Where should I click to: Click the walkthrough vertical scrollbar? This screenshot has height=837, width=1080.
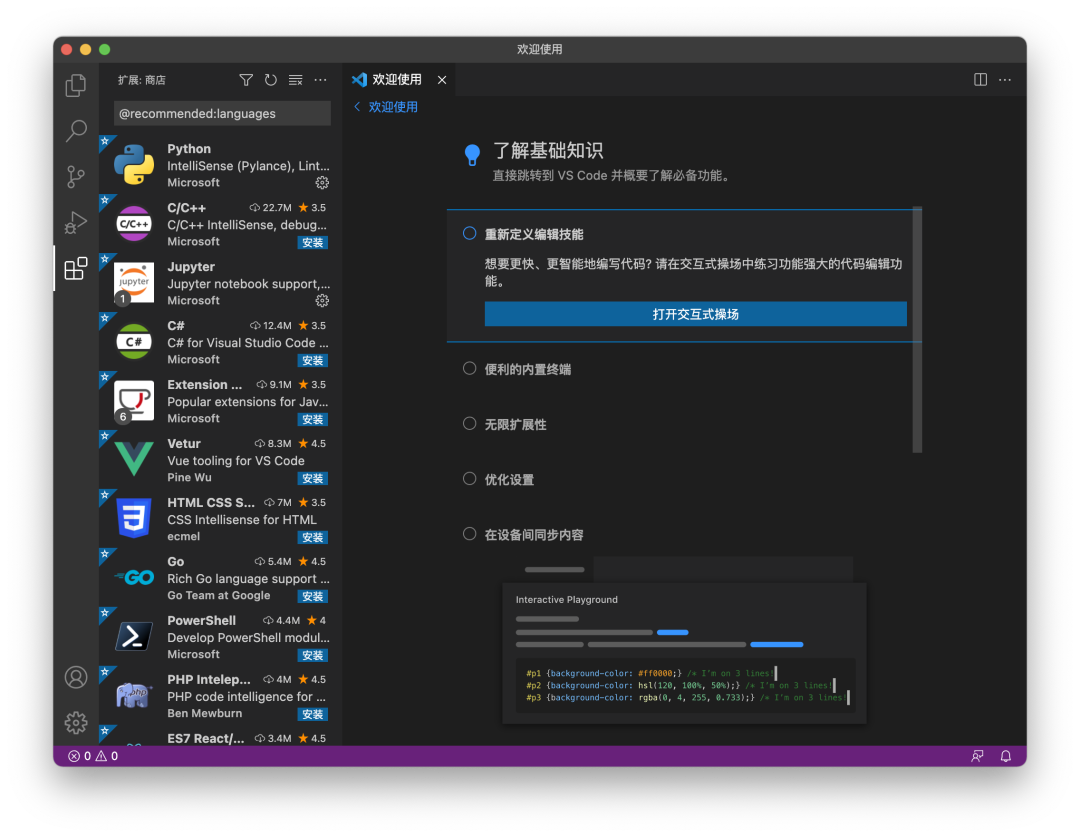click(x=917, y=330)
